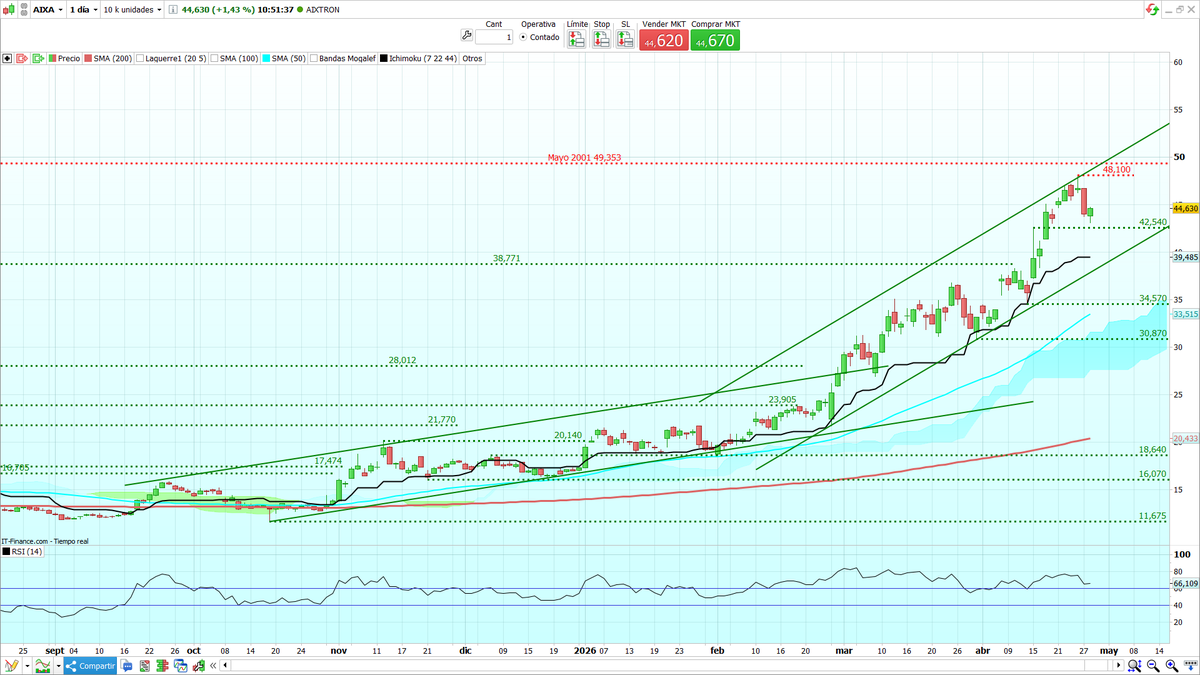1200x675 pixels.
Task: Change the 1 día timeframe dropdown
Action: pos(83,9)
